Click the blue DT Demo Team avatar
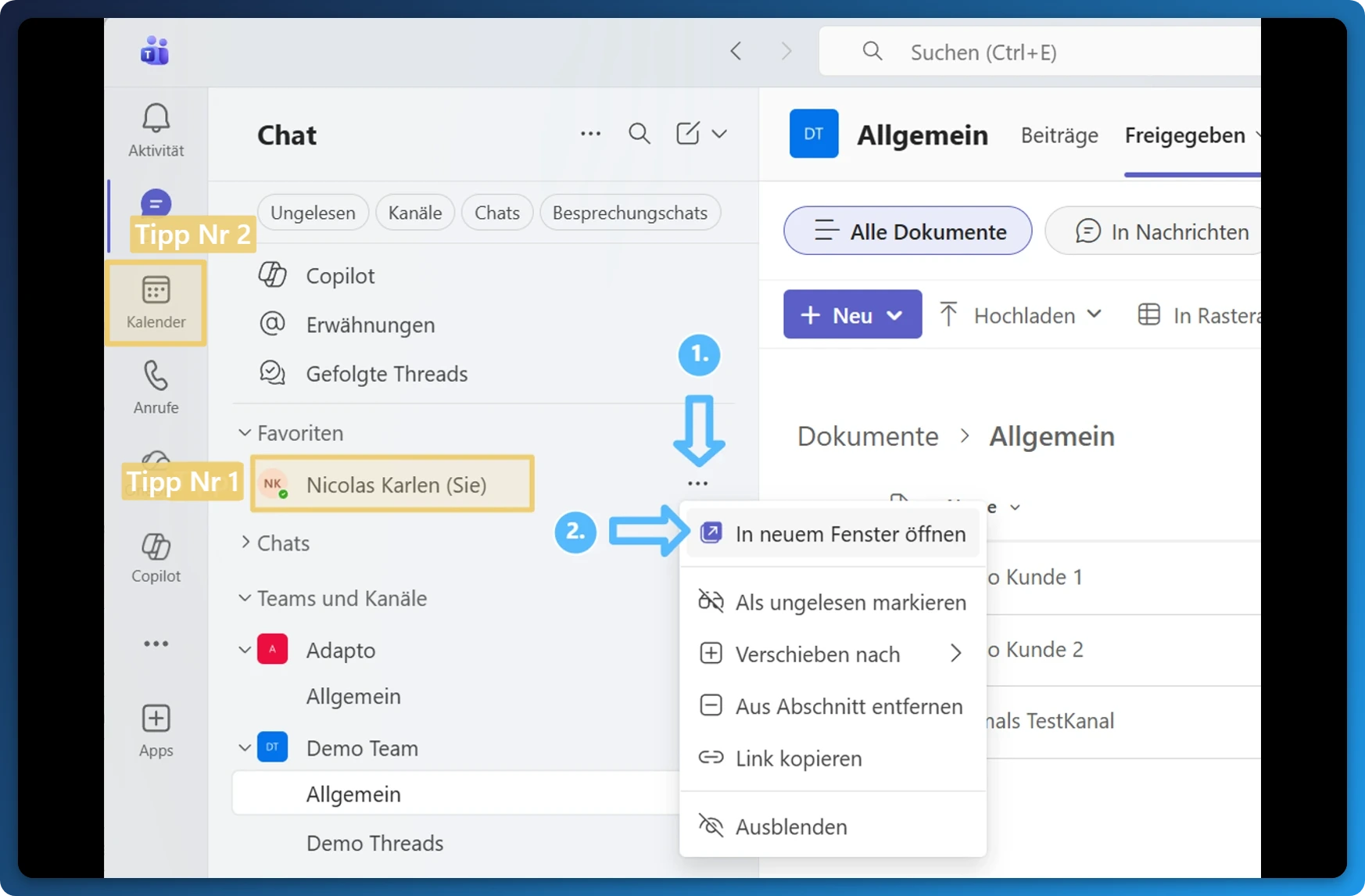The width and height of the screenshot is (1365, 896). 272,747
